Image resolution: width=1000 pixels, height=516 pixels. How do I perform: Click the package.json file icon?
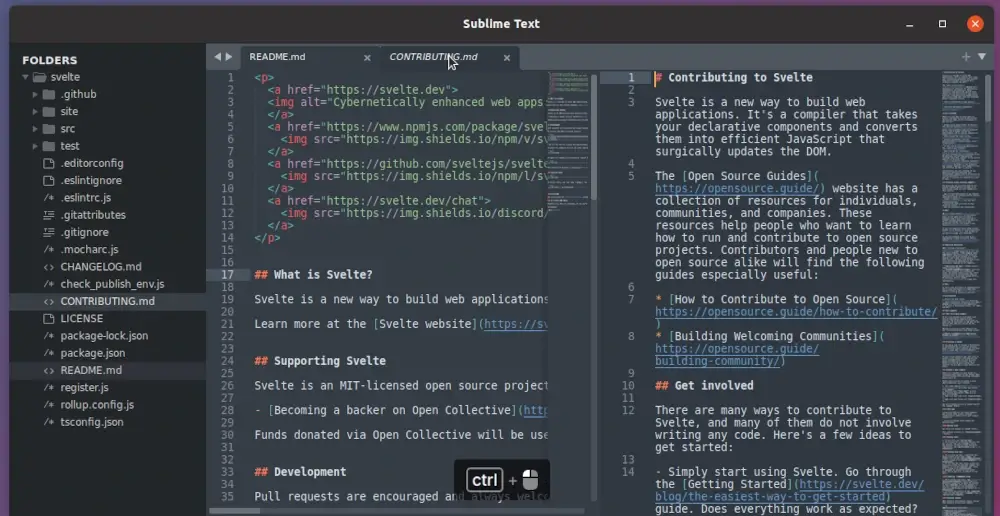48,353
